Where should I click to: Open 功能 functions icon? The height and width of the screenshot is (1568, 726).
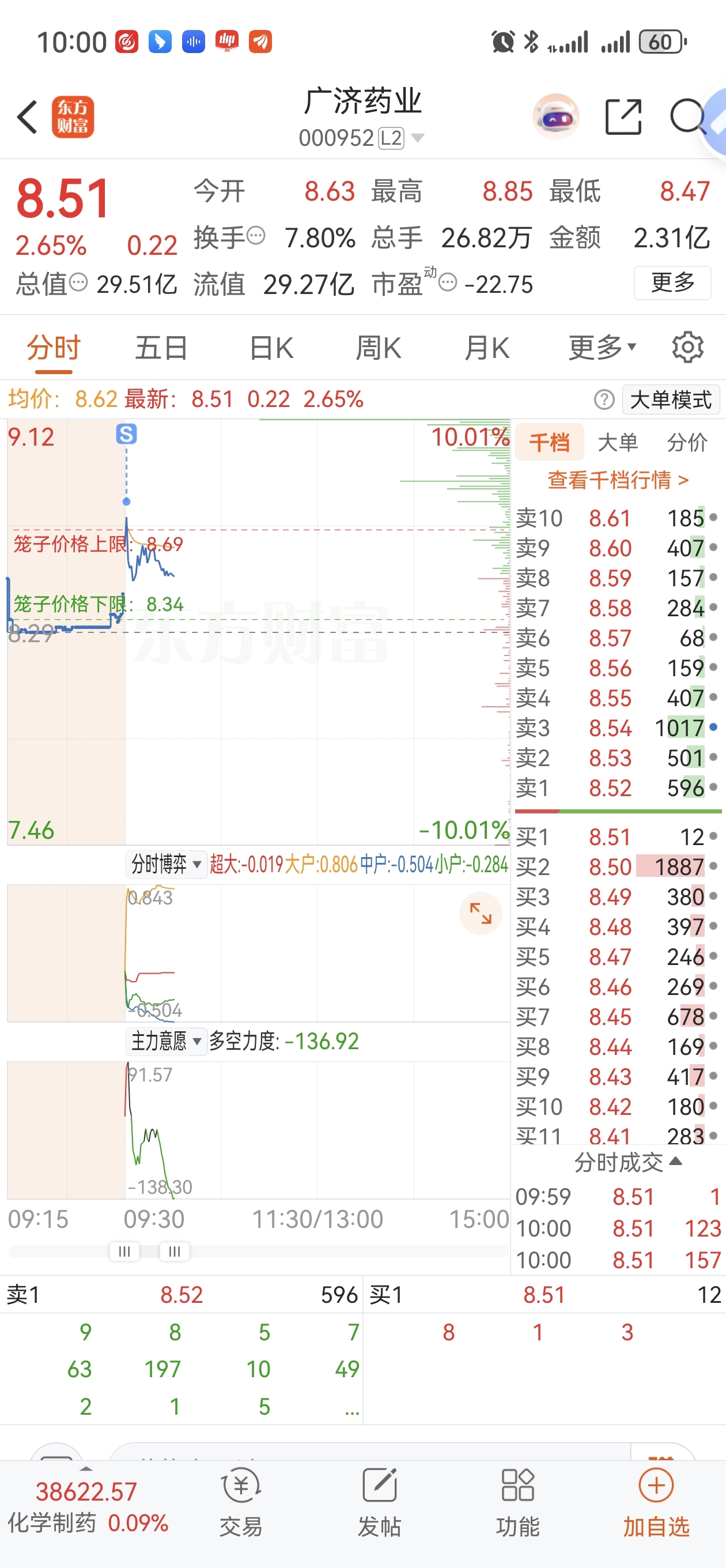pyautogui.click(x=517, y=1502)
